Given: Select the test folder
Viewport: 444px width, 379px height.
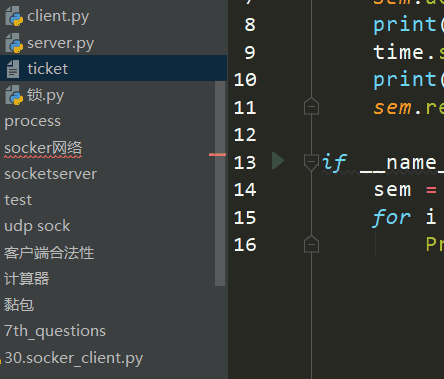Looking at the screenshot, I should coord(18,200).
